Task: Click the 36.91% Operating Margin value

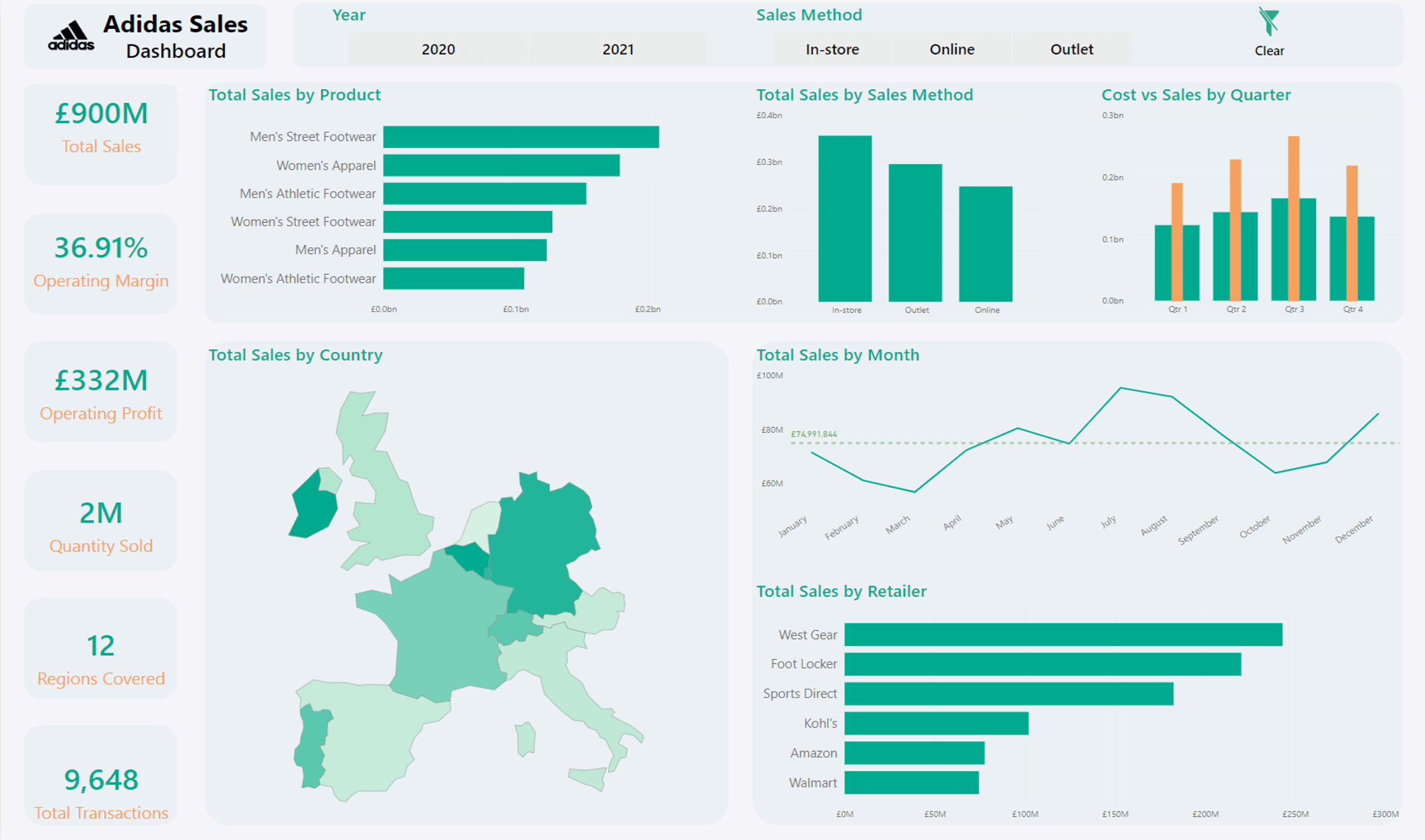Action: click(x=101, y=248)
